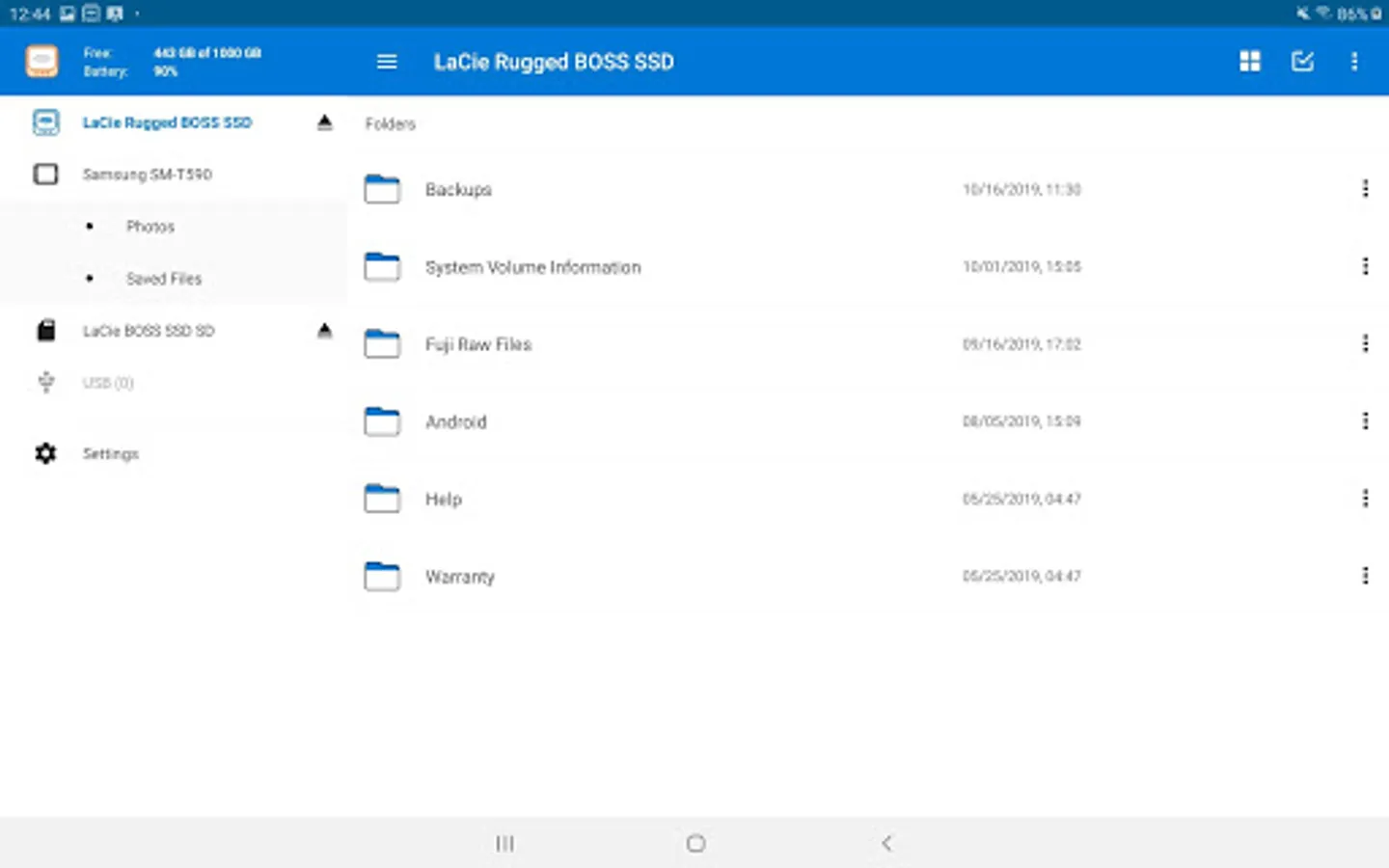Viewport: 1389px width, 868px height.
Task: Open Saved Files under Samsung SM-T590
Action: 164,279
